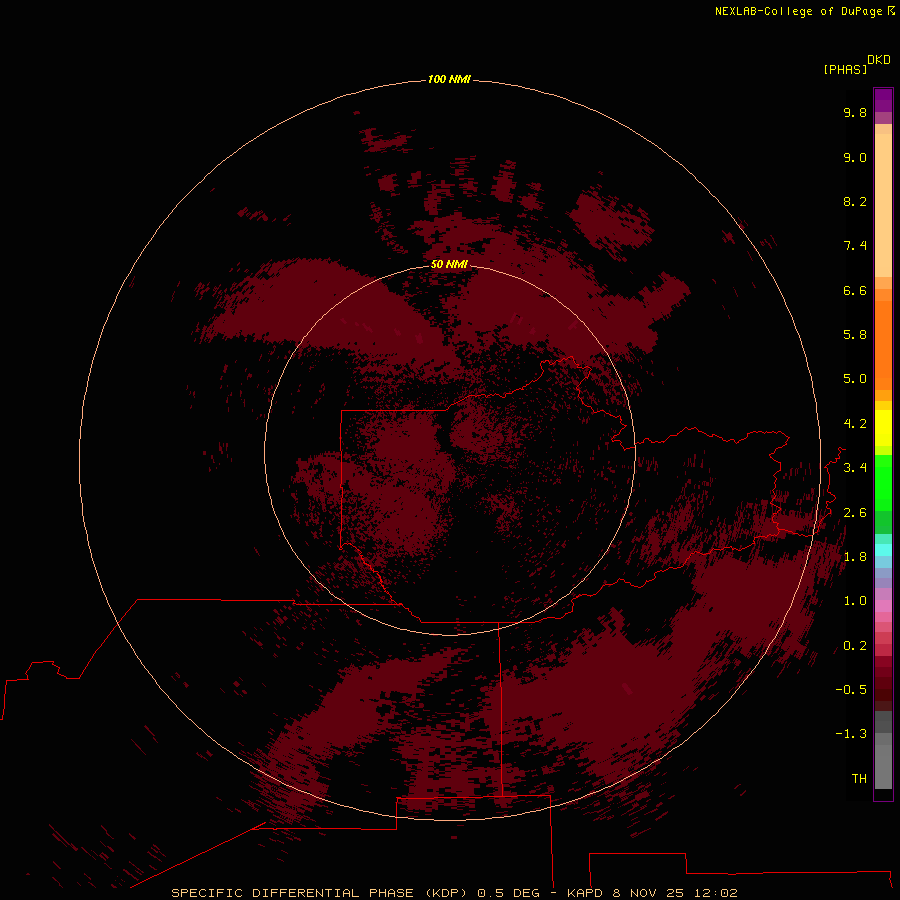This screenshot has height=900, width=900.
Task: Click the 7.4 scale value
Action: 855,246
